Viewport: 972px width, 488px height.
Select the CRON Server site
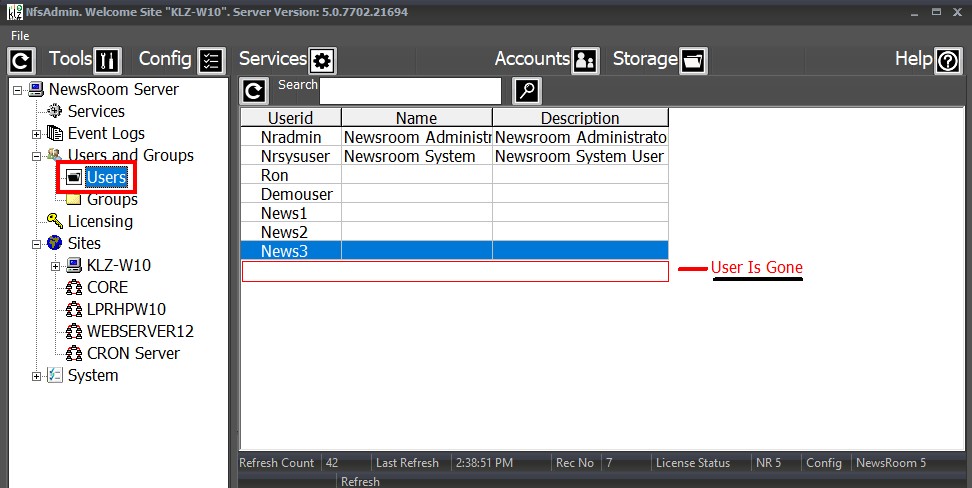coord(133,353)
